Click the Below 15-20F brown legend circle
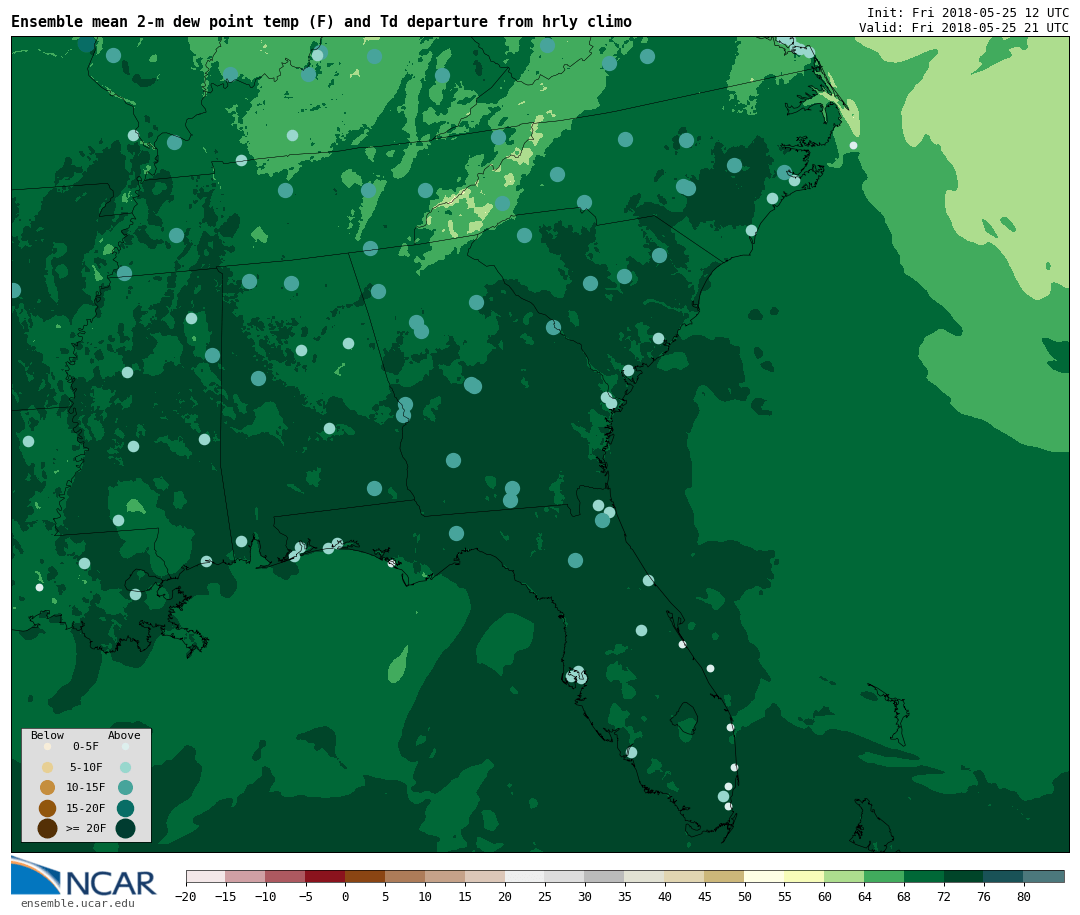The width and height of the screenshot is (1080, 915). coord(48,808)
